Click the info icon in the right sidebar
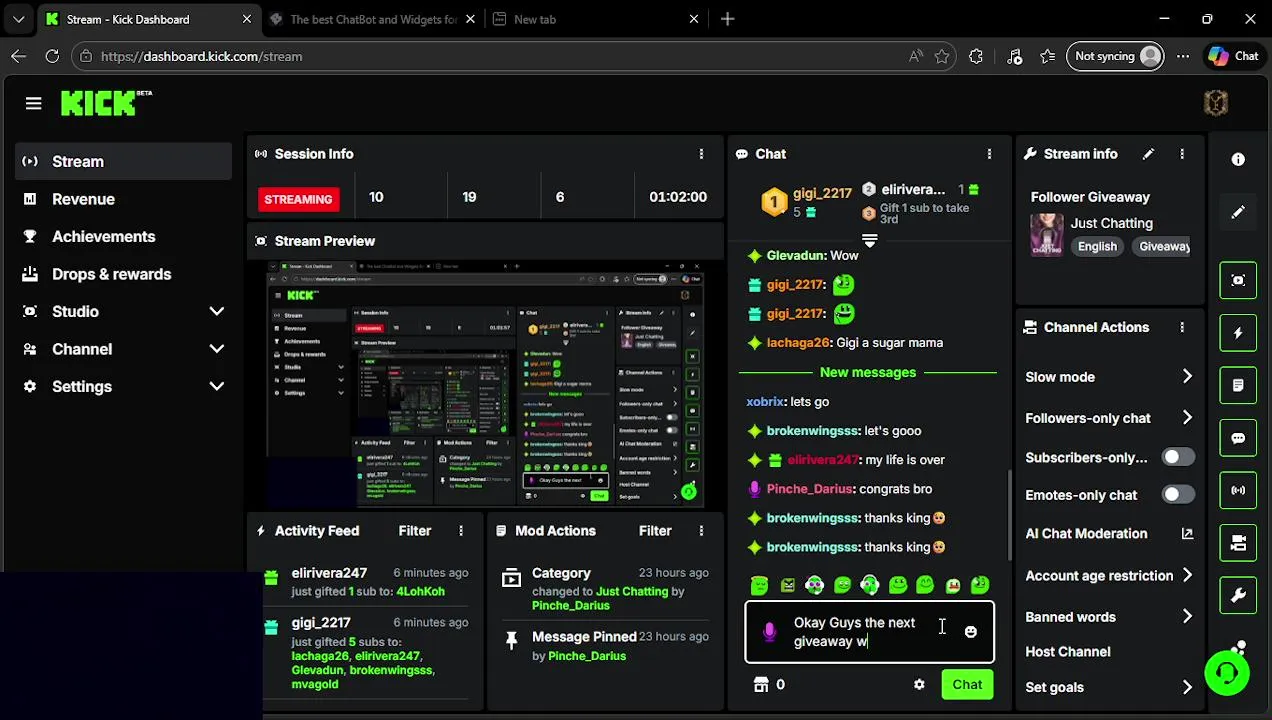The height and width of the screenshot is (720, 1272). tap(1238, 159)
